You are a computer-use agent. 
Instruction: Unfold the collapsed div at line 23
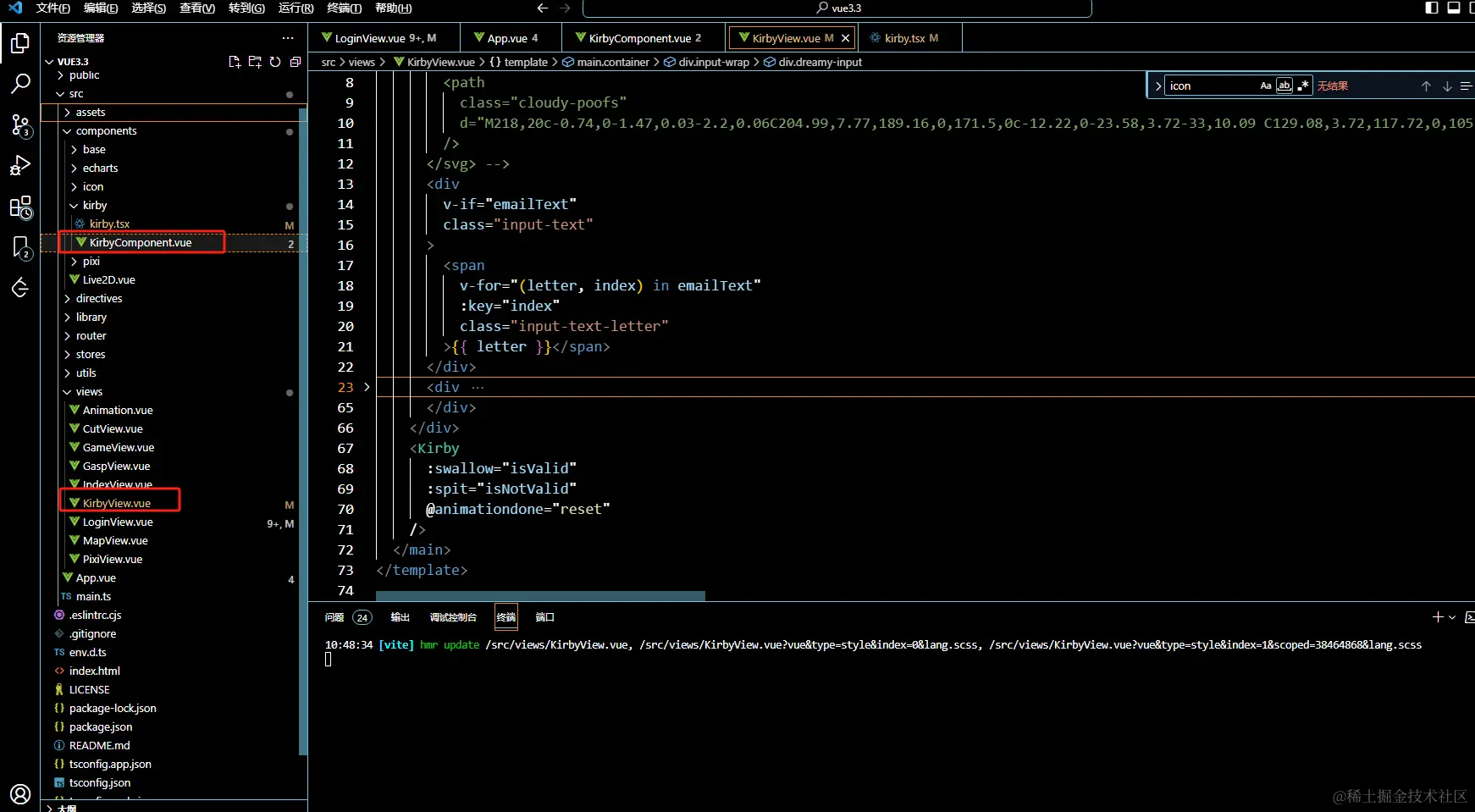click(367, 387)
